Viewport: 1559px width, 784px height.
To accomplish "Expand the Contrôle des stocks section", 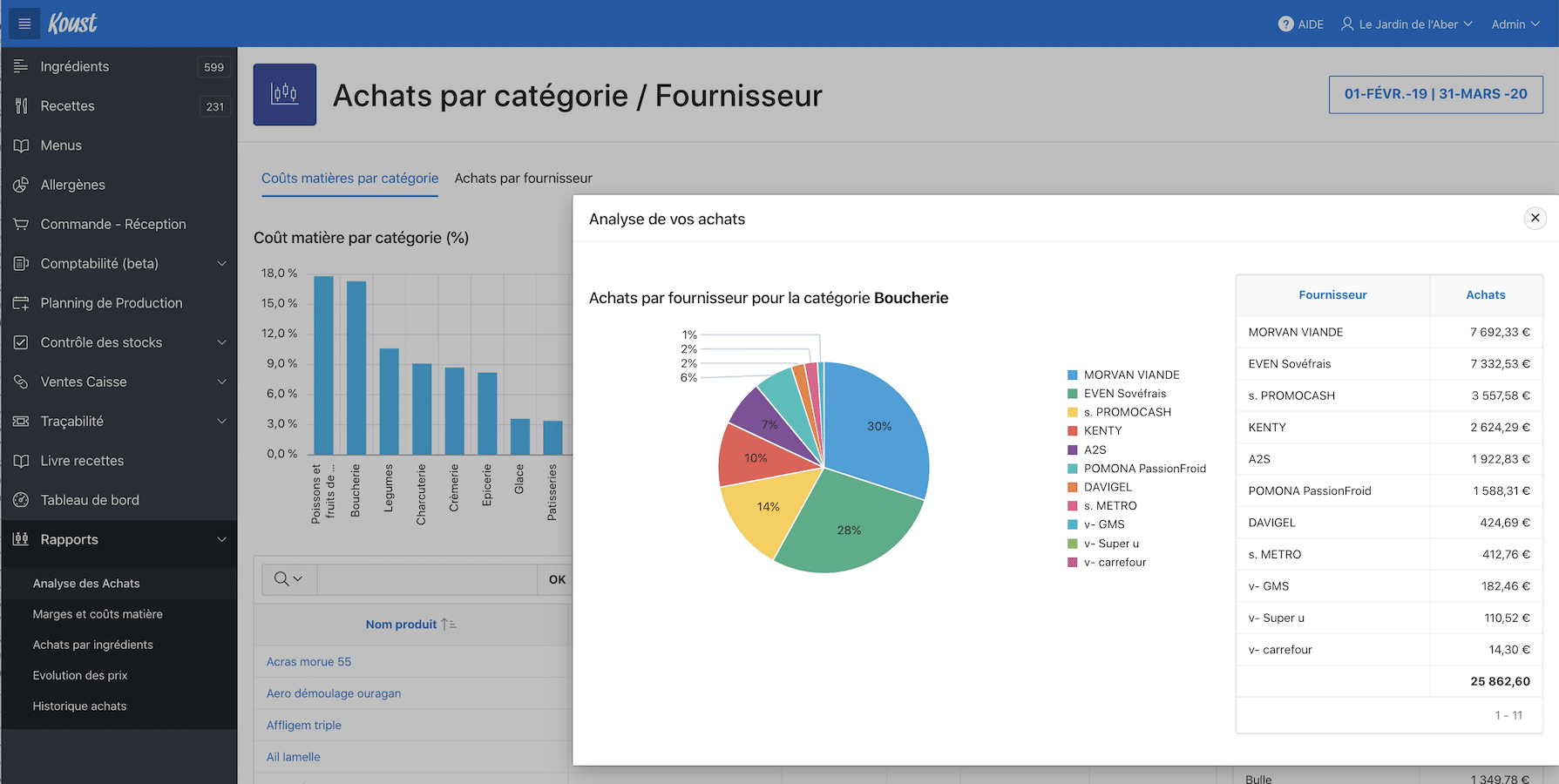I will pos(222,342).
